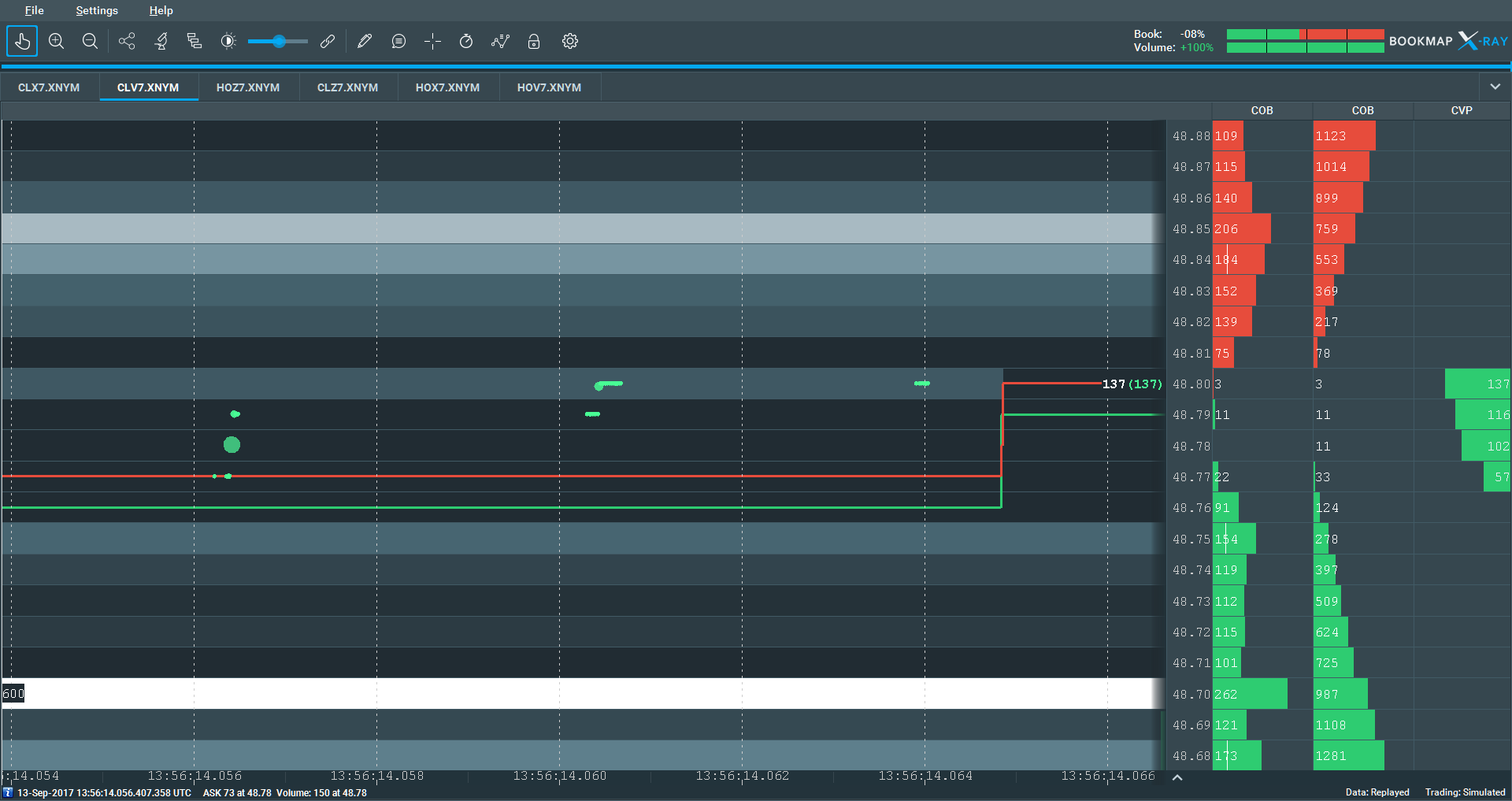Select the hand pointer tool
The height and width of the screenshot is (801, 1512).
tap(22, 41)
